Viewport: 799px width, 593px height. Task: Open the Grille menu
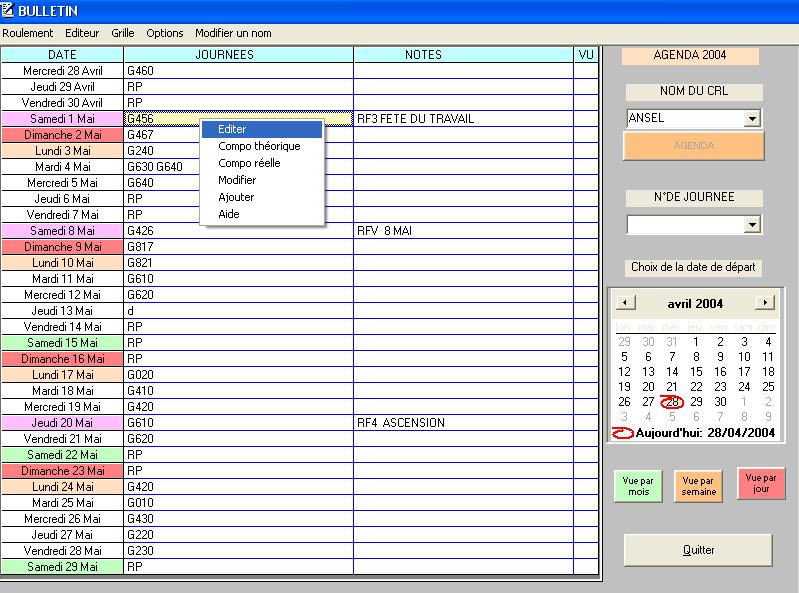(123, 33)
